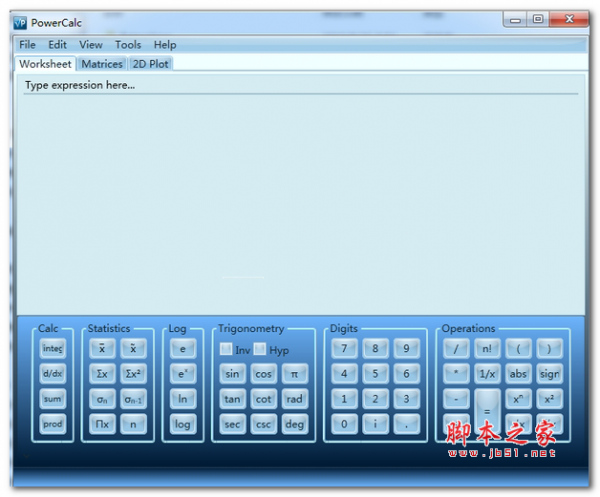Click the π constant button
Image resolution: width=600 pixels, height=497 pixels.
(295, 373)
